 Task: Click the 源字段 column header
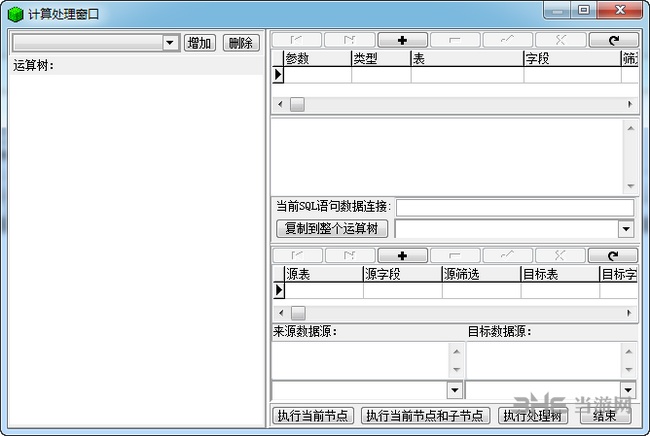pyautogui.click(x=403, y=274)
